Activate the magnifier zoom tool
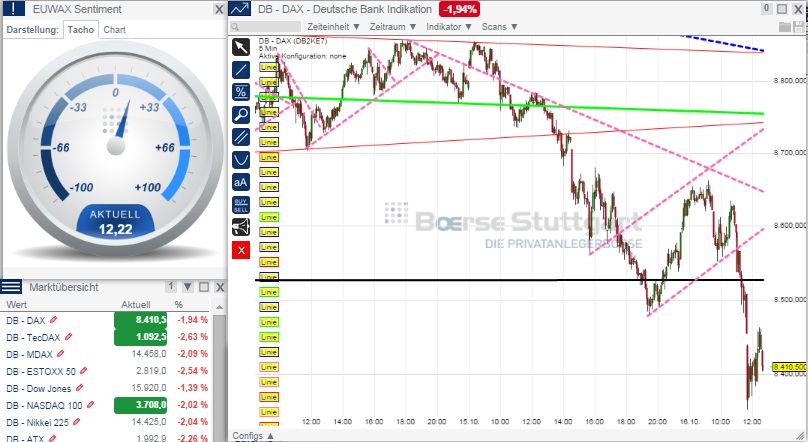This screenshot has width=808, height=442. (x=241, y=114)
